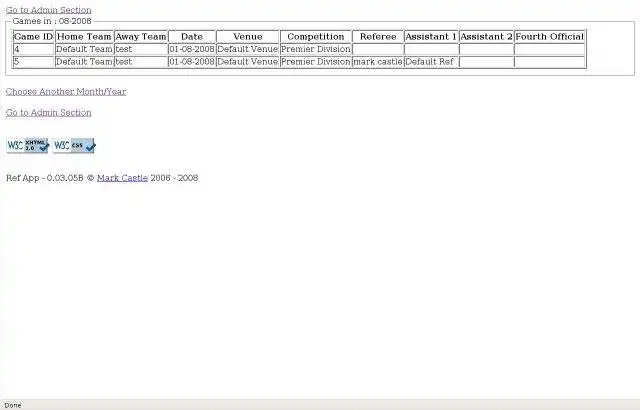Click the Competition column header
640x410 pixels.
click(316, 37)
